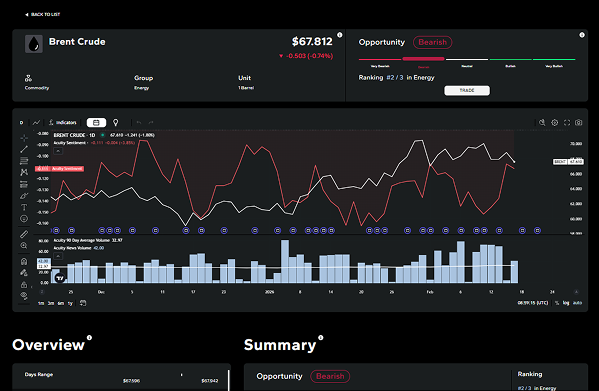
Task: Open the Fibonacci retracement tool
Action: coord(24,161)
